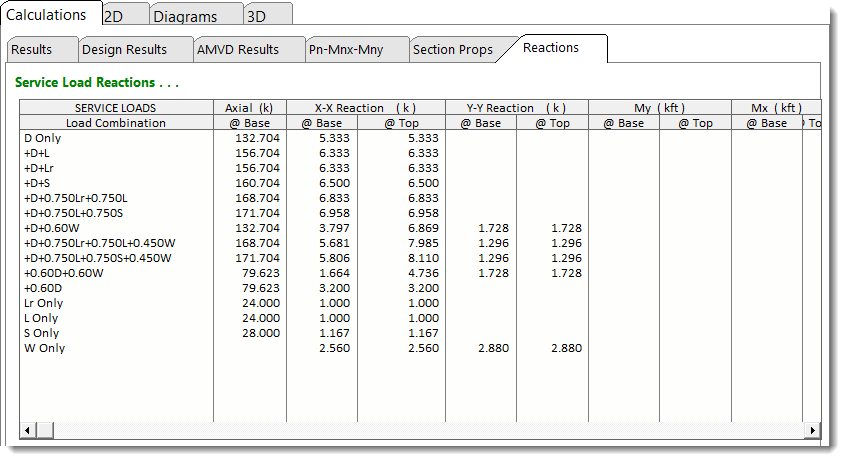
Task: Select the 'D Only' load combination row
Action: (43, 138)
